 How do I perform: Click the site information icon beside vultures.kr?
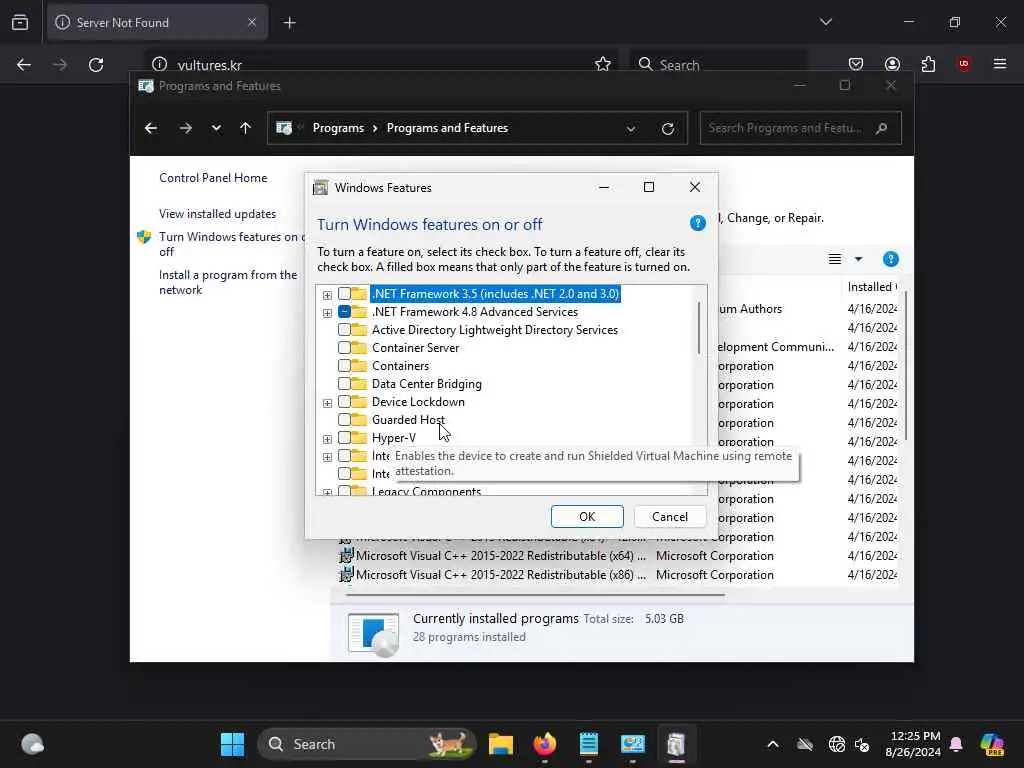tap(159, 64)
